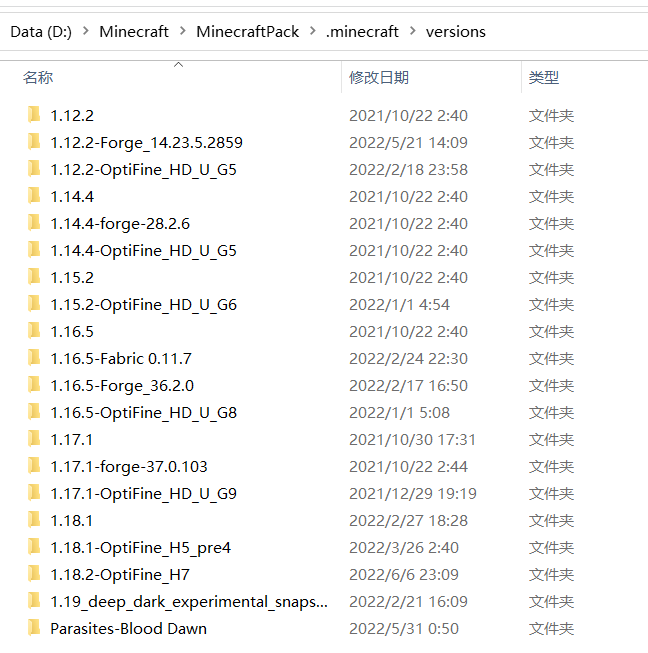Click folder icon of 1.12.2-OptiFine_HD_U_G5

[34, 169]
